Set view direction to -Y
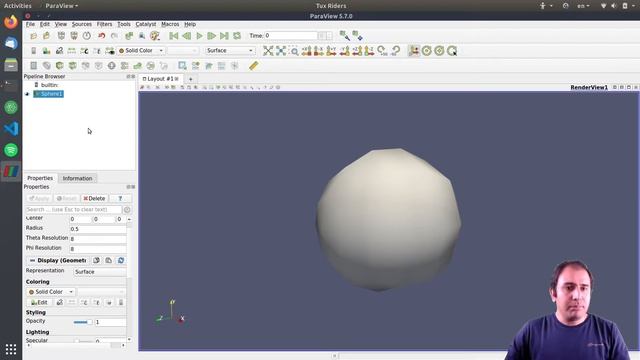Screen dimensions: 640x360 coord(344,51)
